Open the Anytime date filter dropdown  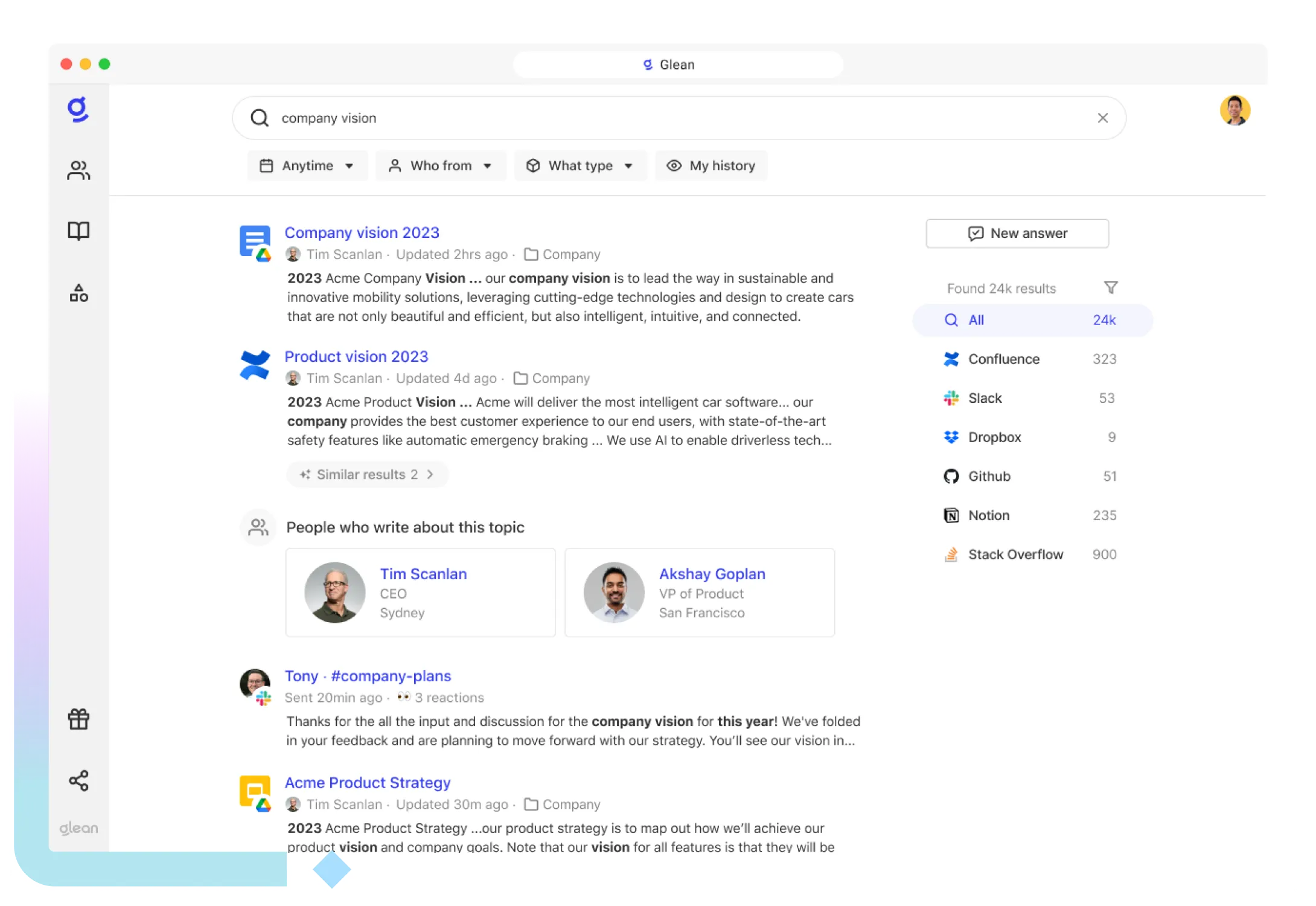307,165
